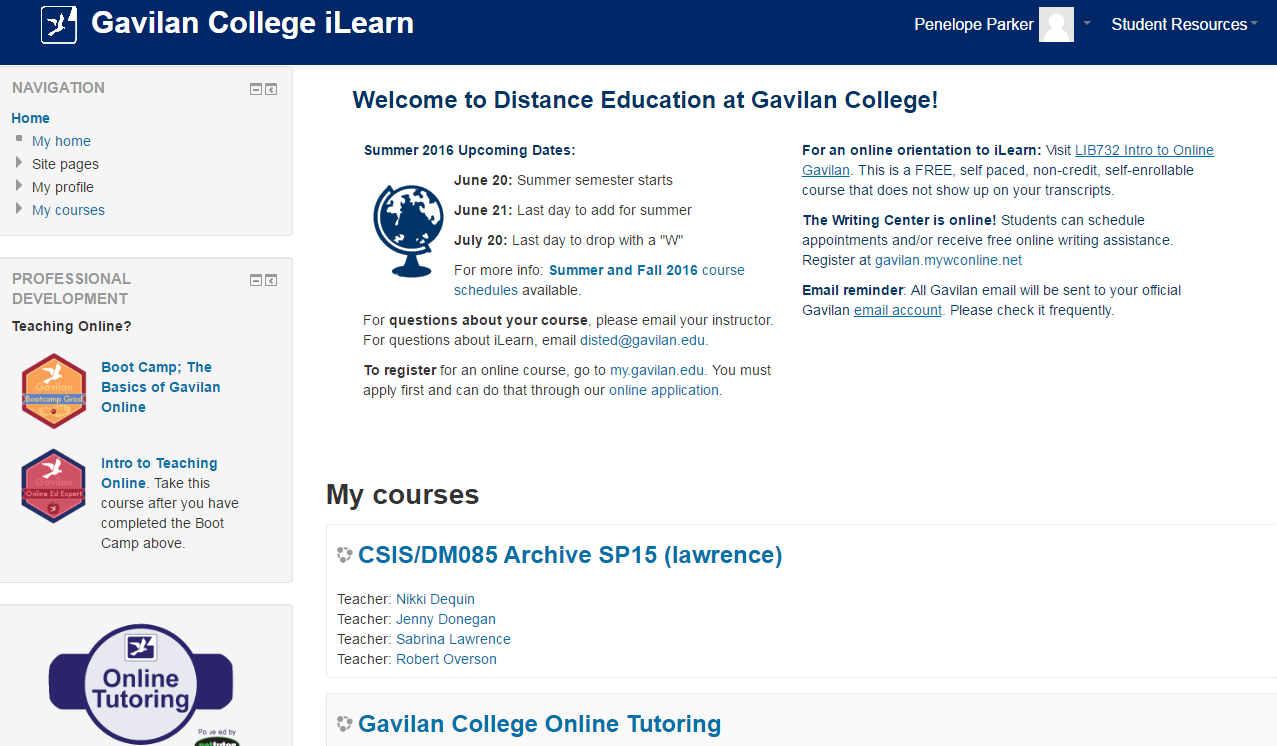Dock the Professional Development block to the side
Viewport: 1277px width, 746px height.
(x=271, y=280)
